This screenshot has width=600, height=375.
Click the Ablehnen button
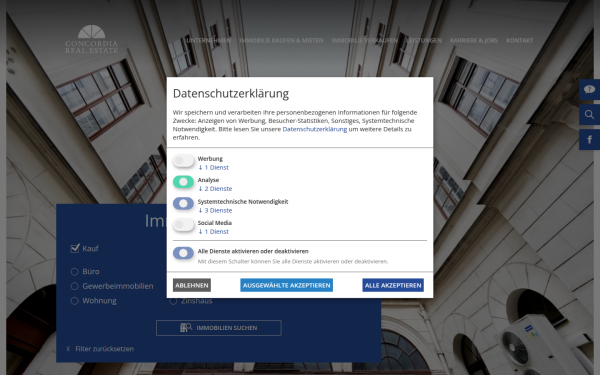[192, 285]
